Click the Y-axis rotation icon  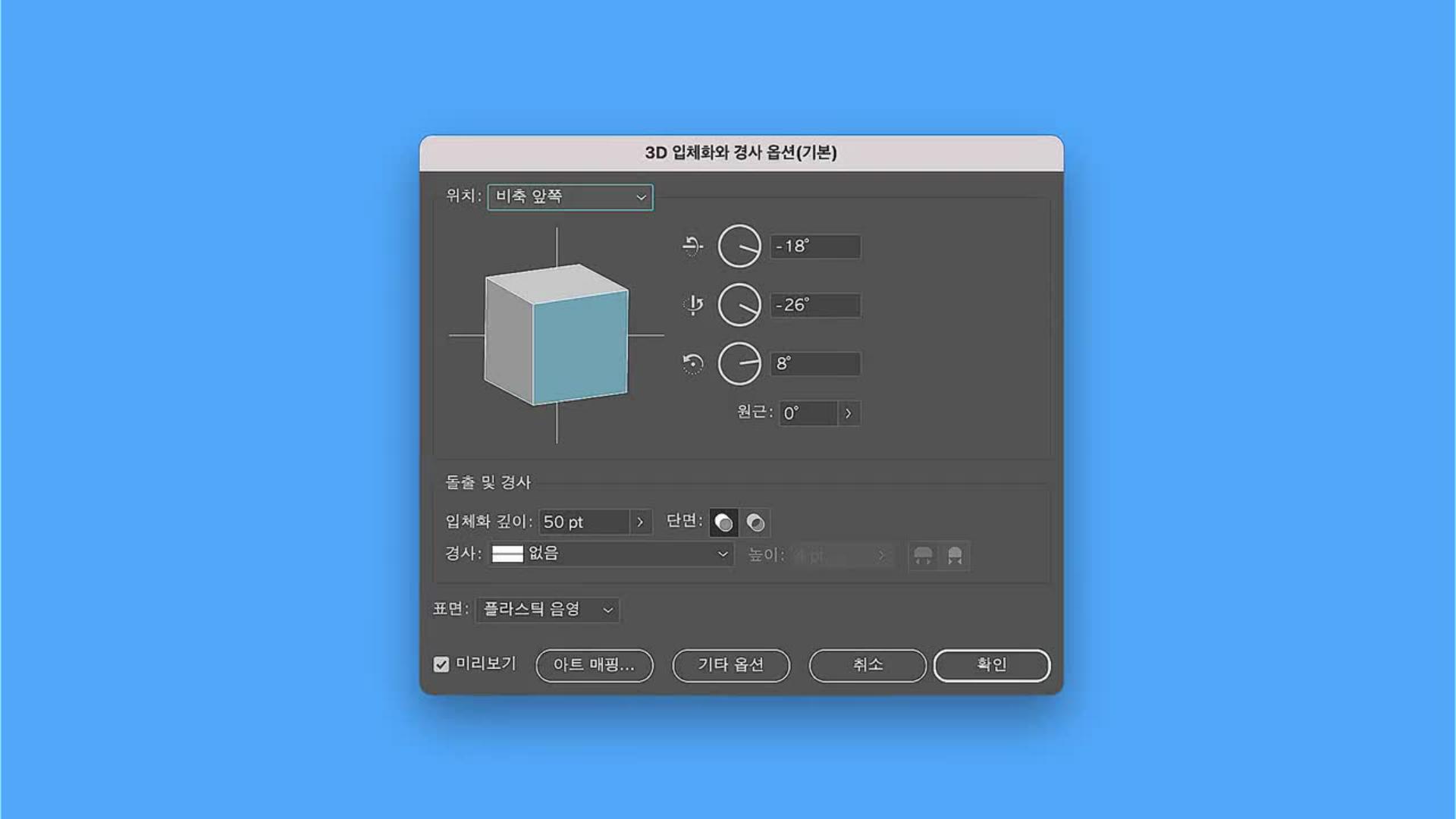point(693,305)
